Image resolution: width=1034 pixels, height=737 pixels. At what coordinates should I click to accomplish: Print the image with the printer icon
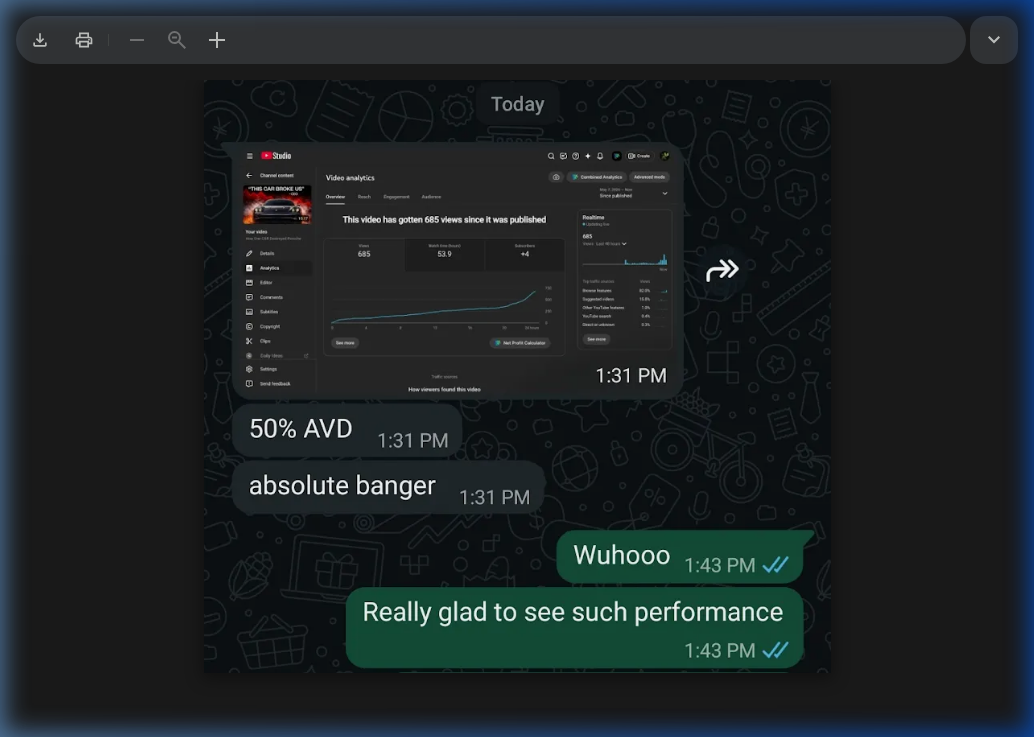84,40
